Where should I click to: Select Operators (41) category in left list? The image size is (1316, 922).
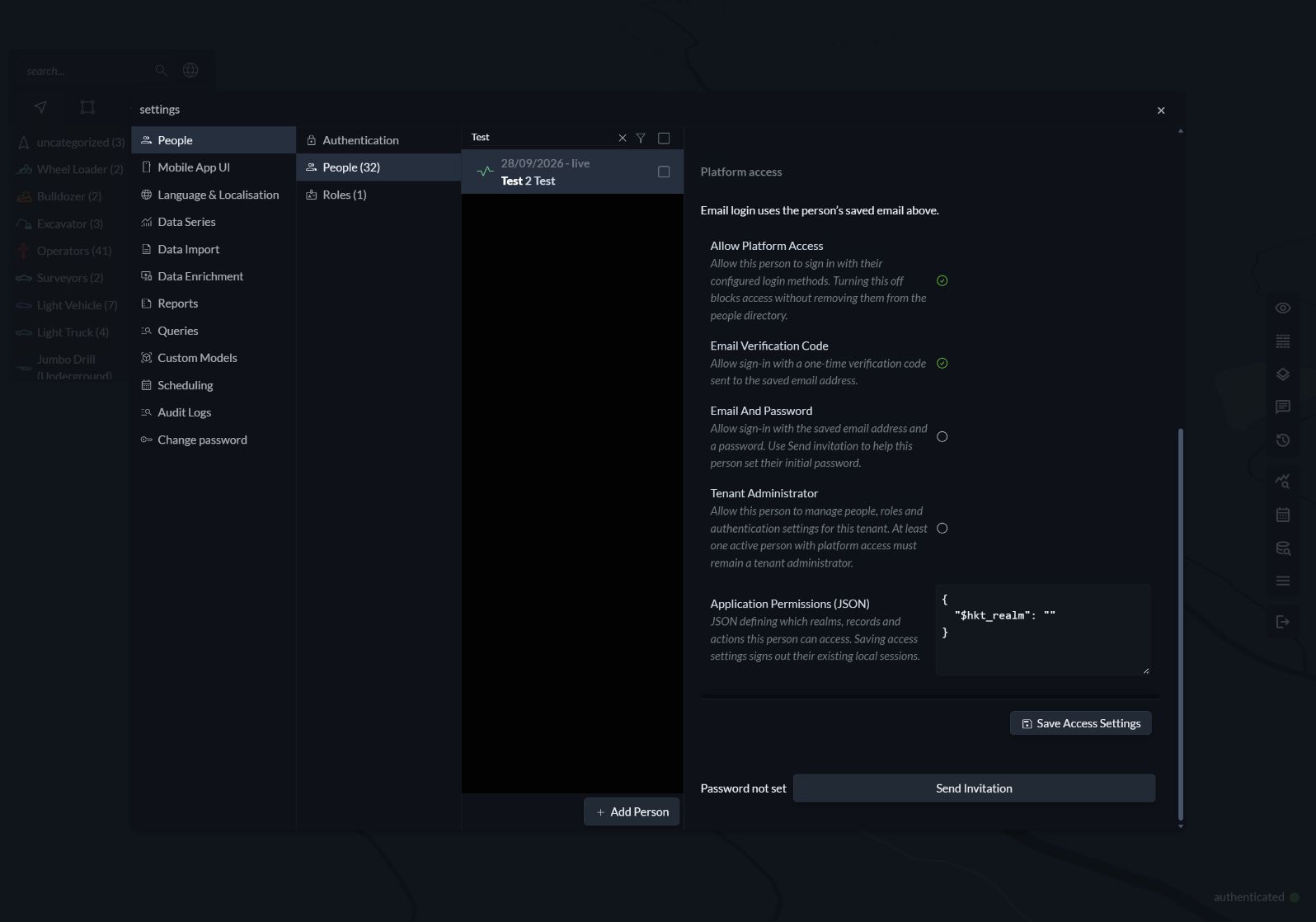click(70, 251)
